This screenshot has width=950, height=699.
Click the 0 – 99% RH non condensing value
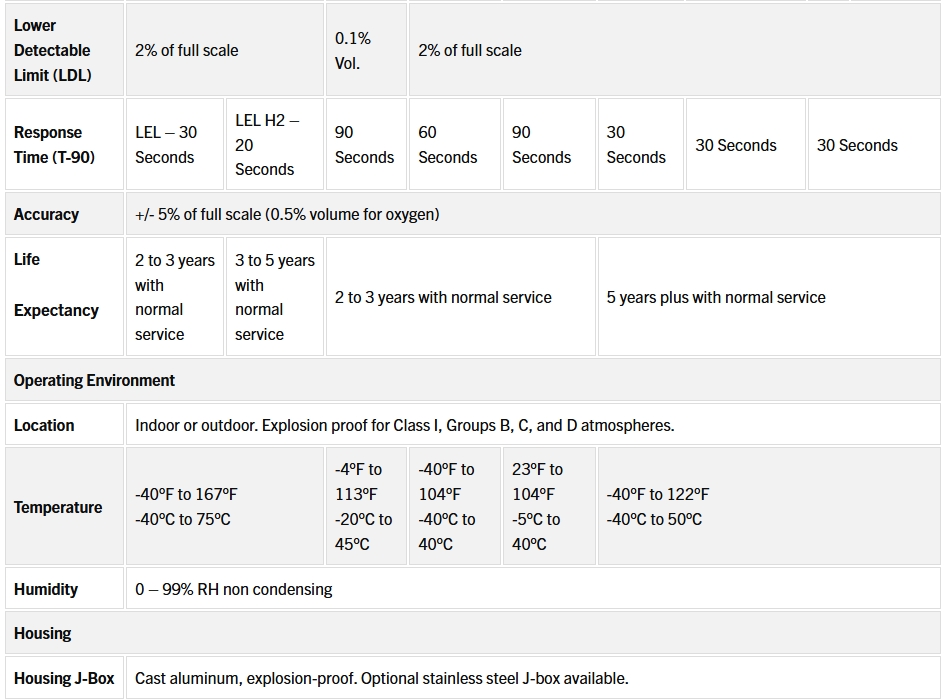pyautogui.click(x=234, y=589)
